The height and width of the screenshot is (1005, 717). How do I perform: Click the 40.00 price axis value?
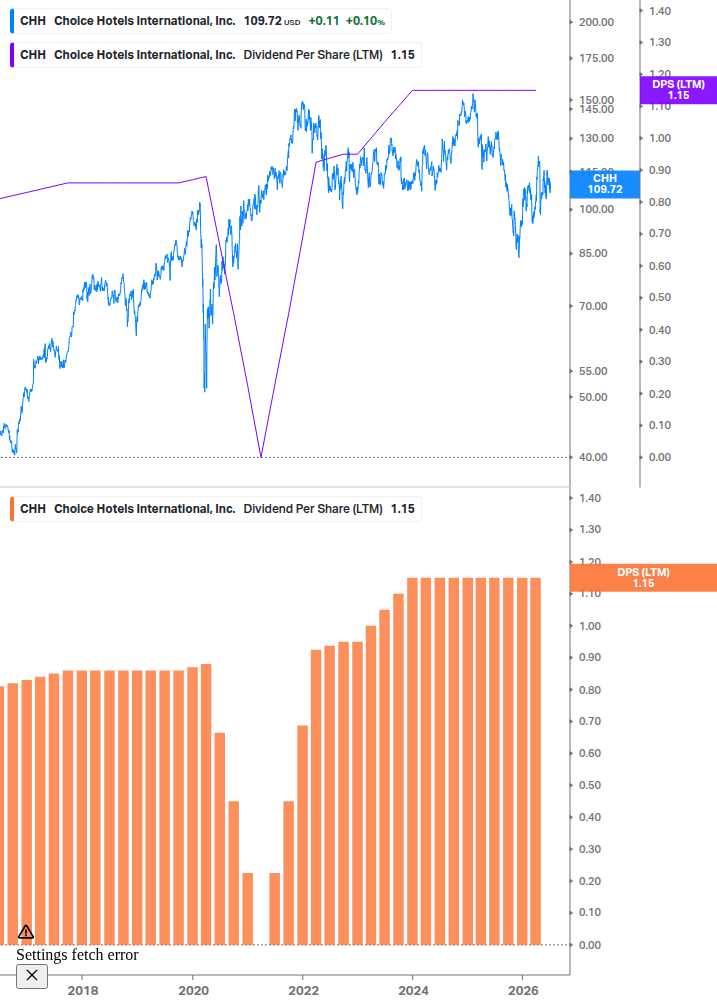(x=593, y=458)
